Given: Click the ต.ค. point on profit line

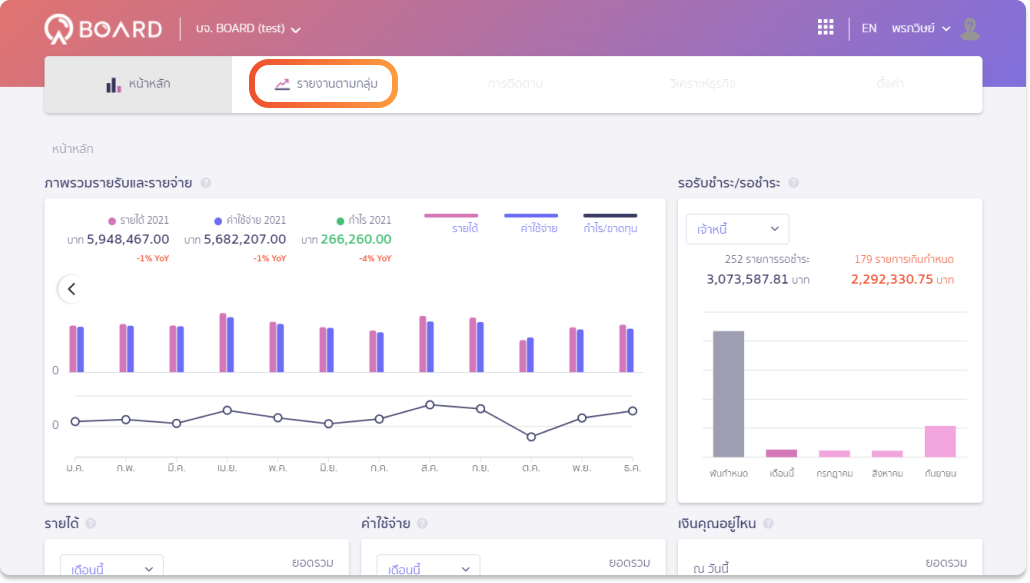Looking at the screenshot, I should [531, 437].
